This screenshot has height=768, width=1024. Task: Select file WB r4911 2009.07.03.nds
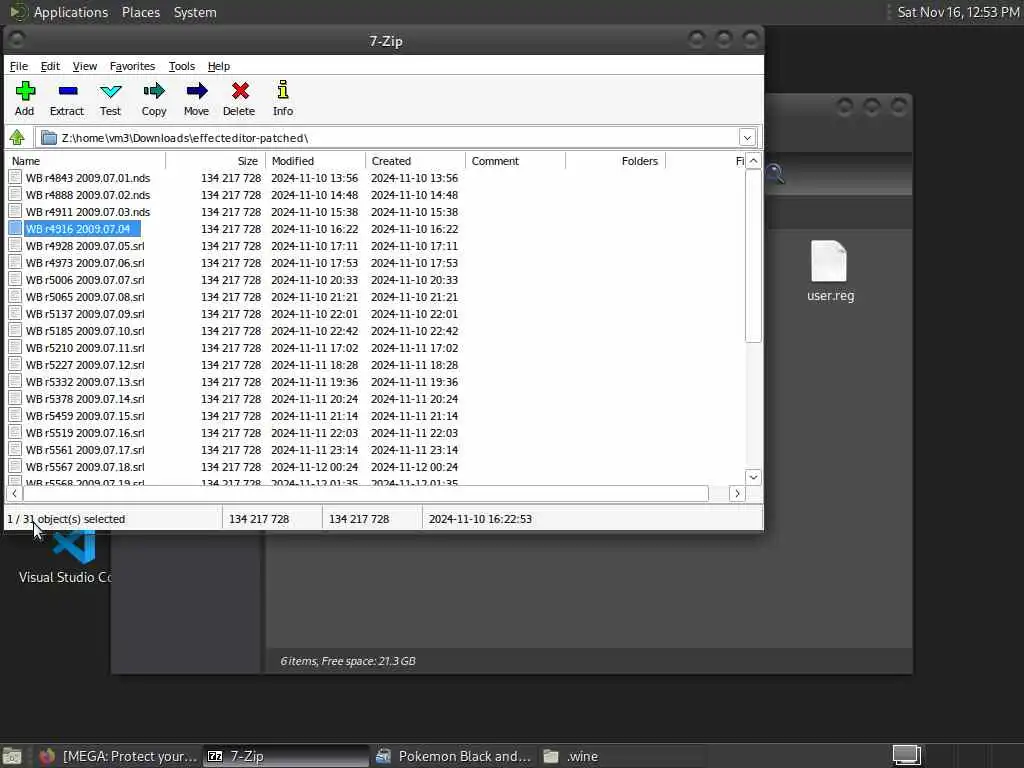[88, 212]
